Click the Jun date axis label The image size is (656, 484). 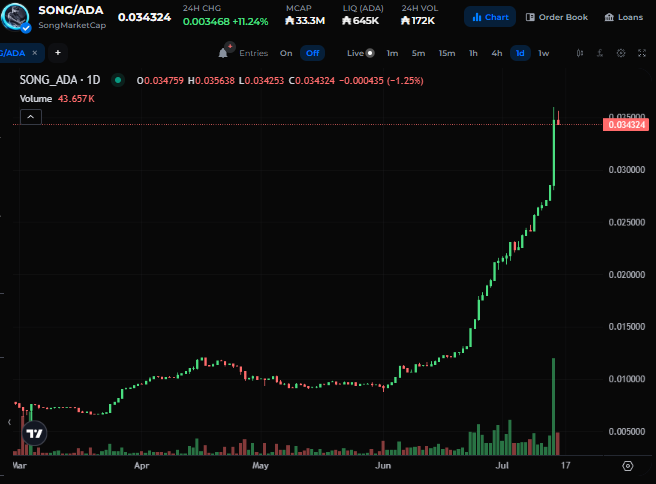click(383, 466)
